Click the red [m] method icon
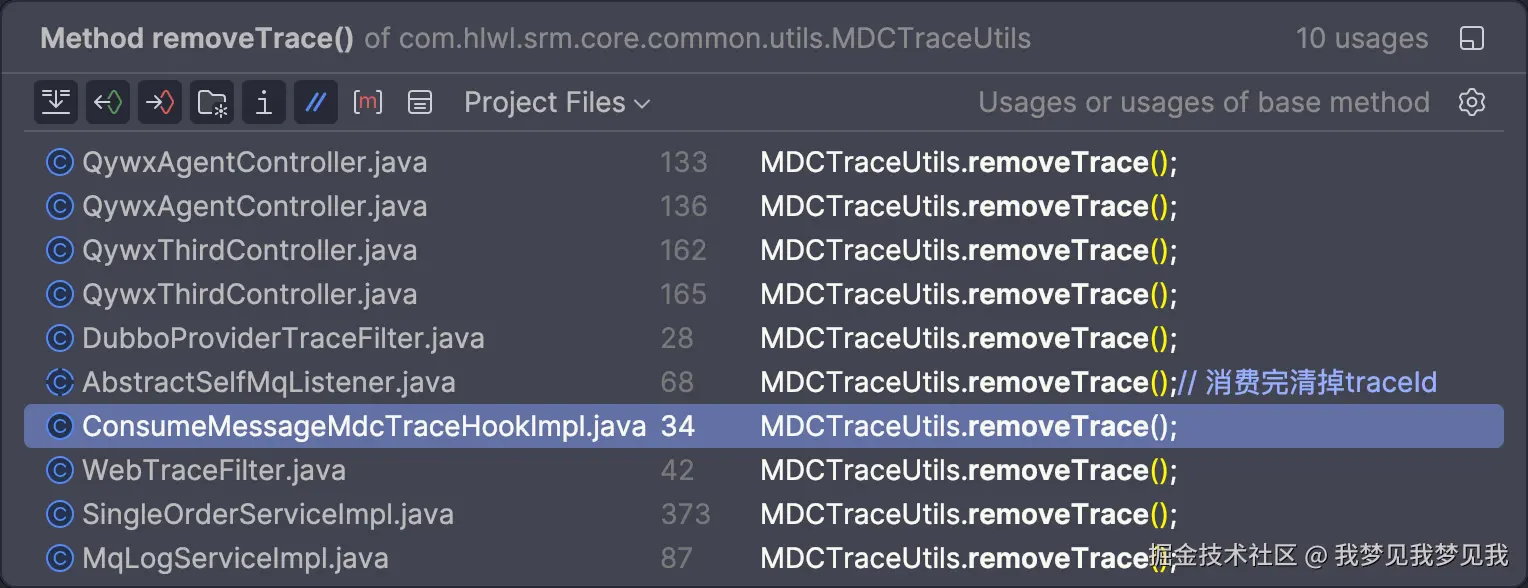The width and height of the screenshot is (1528, 588). coord(368,102)
